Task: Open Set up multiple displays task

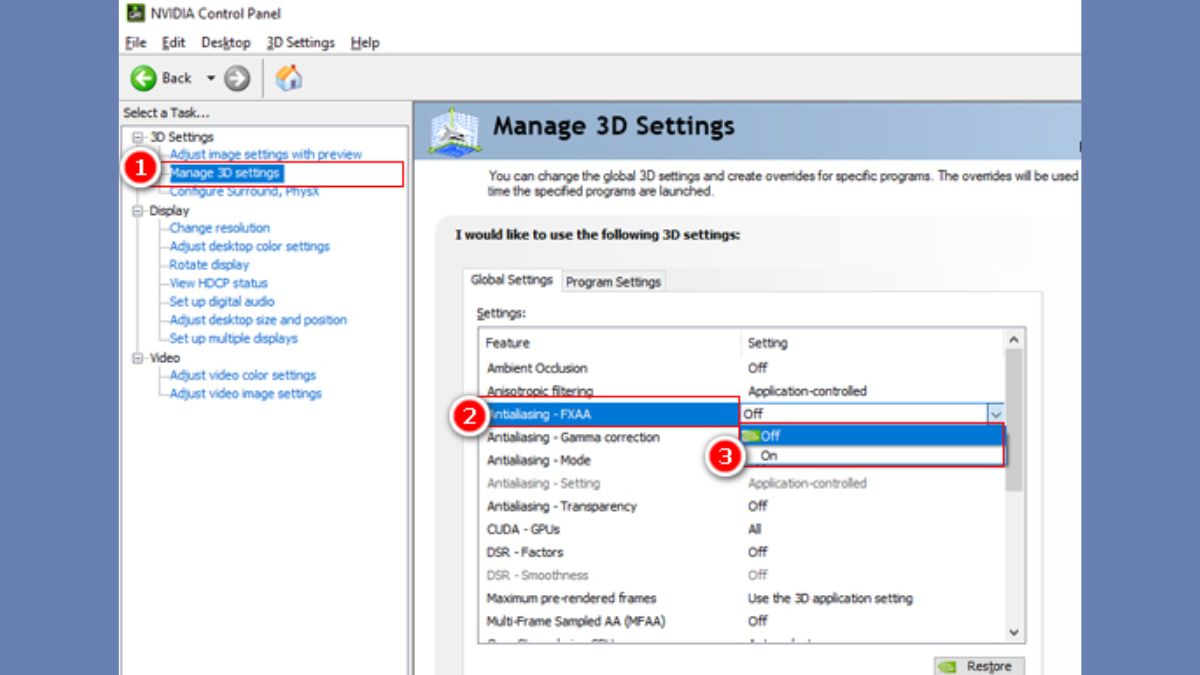Action: click(x=233, y=338)
